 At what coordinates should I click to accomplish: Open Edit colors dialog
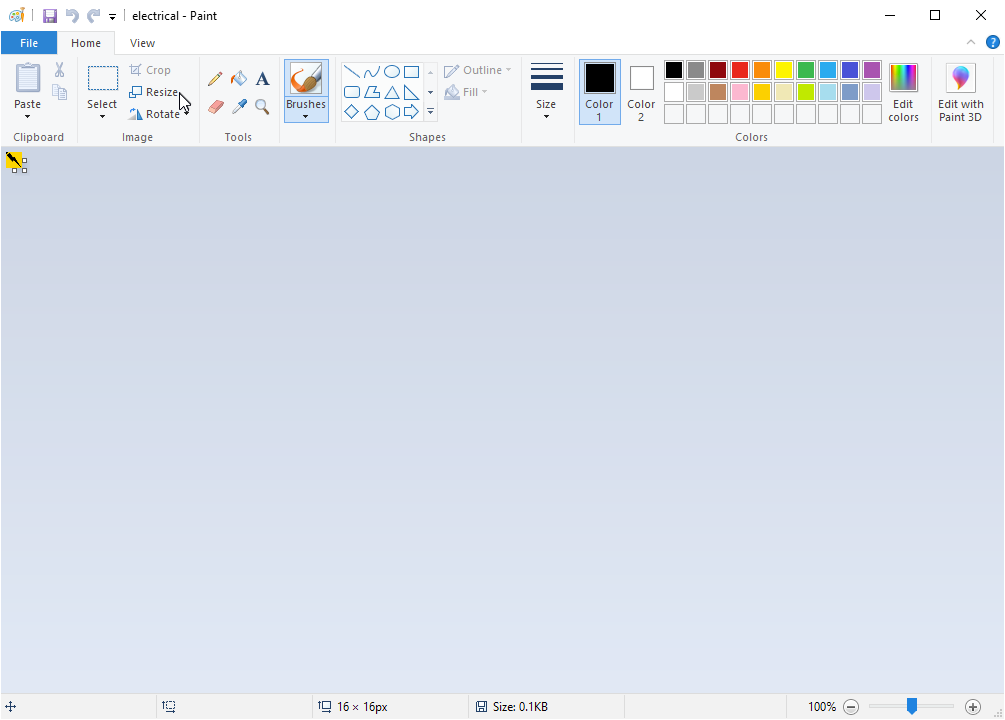[x=903, y=91]
